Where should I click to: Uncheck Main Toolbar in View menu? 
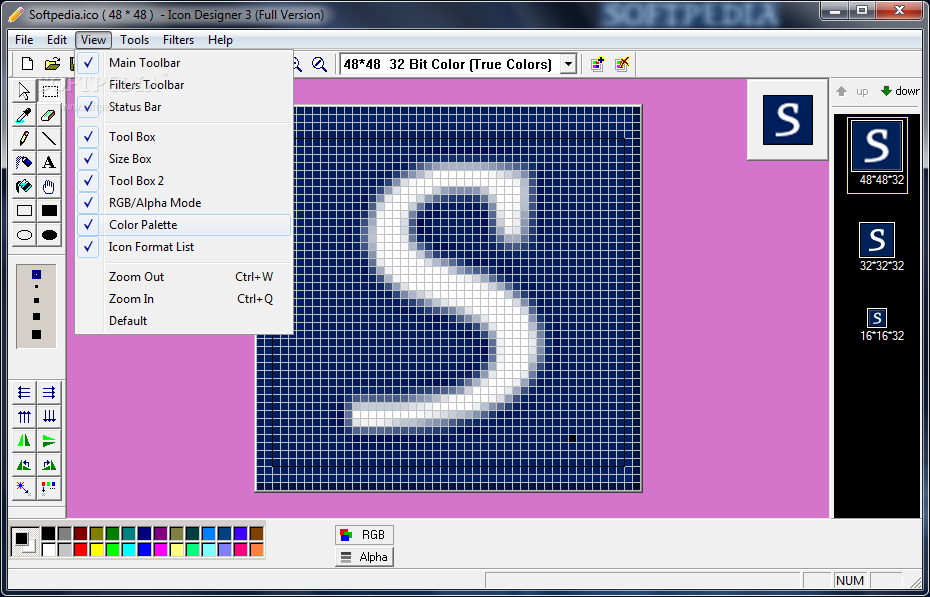pyautogui.click(x=184, y=63)
